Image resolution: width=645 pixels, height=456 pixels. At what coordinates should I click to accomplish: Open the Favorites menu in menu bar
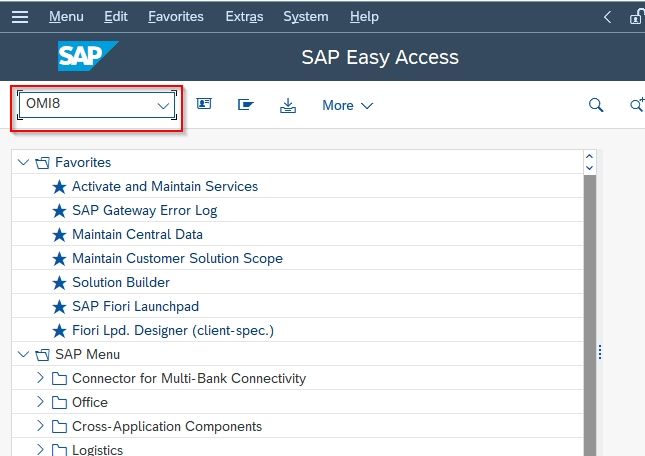point(176,16)
